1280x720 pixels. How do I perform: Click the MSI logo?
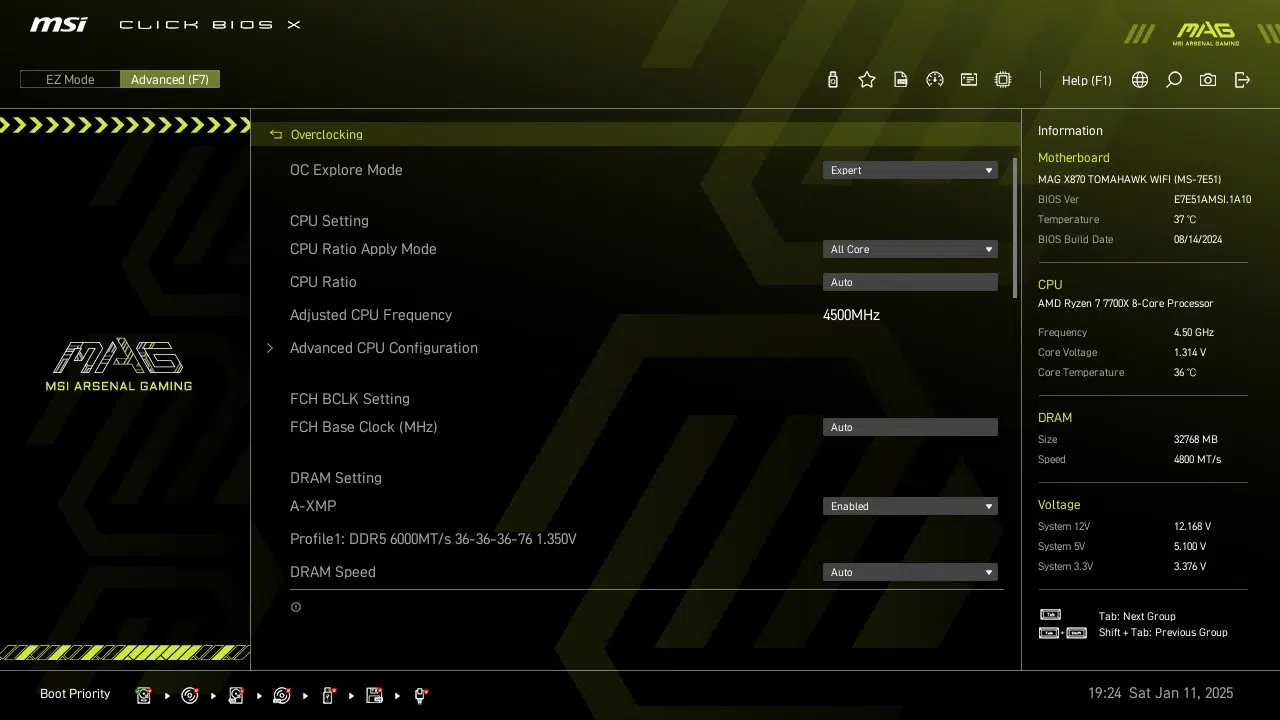pyautogui.click(x=58, y=24)
